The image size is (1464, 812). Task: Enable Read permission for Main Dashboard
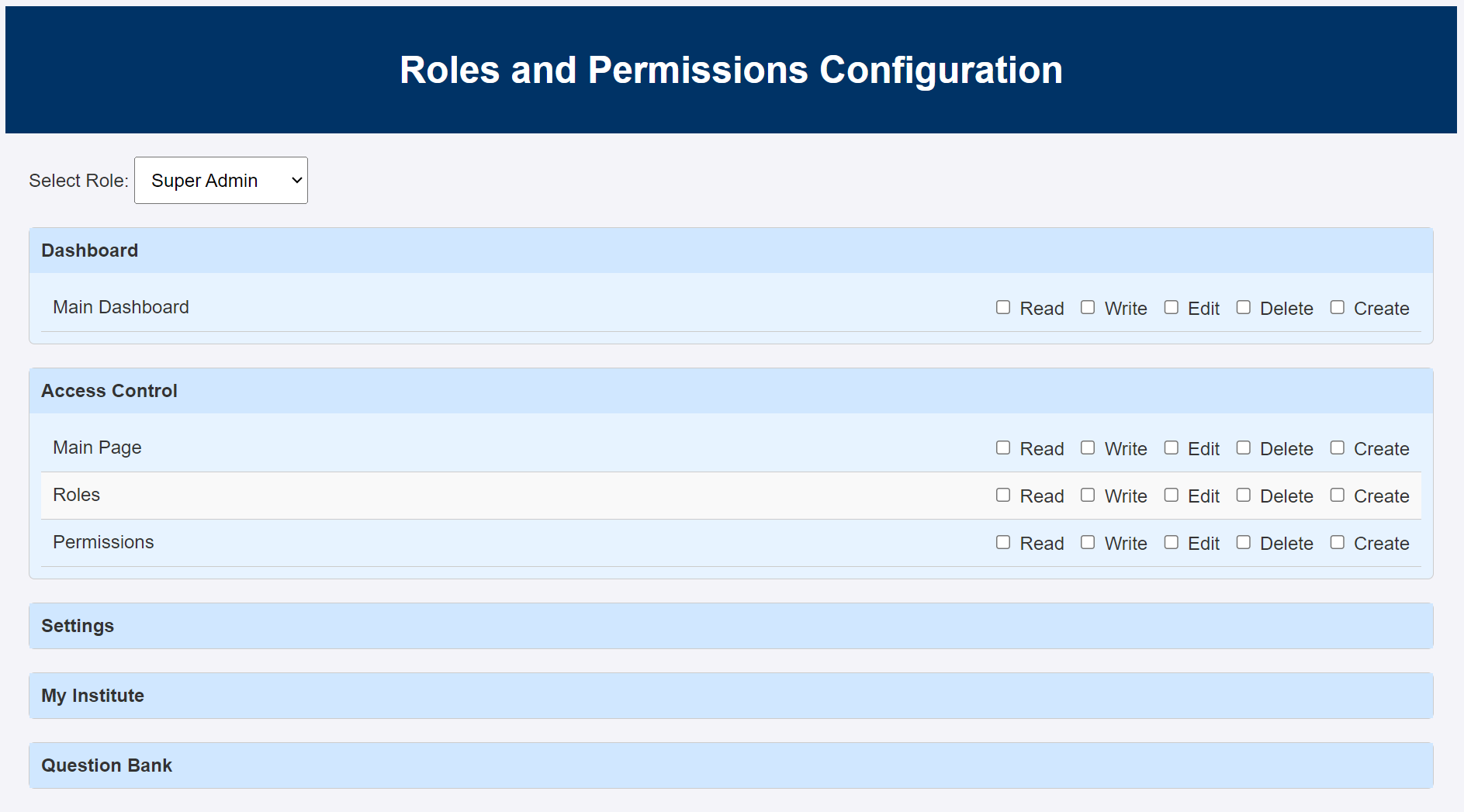click(x=1002, y=307)
